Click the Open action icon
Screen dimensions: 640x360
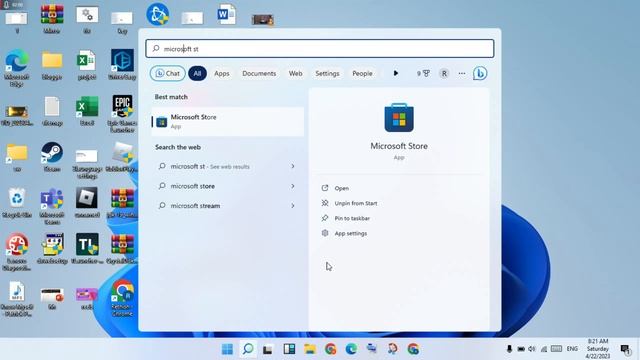(325, 188)
